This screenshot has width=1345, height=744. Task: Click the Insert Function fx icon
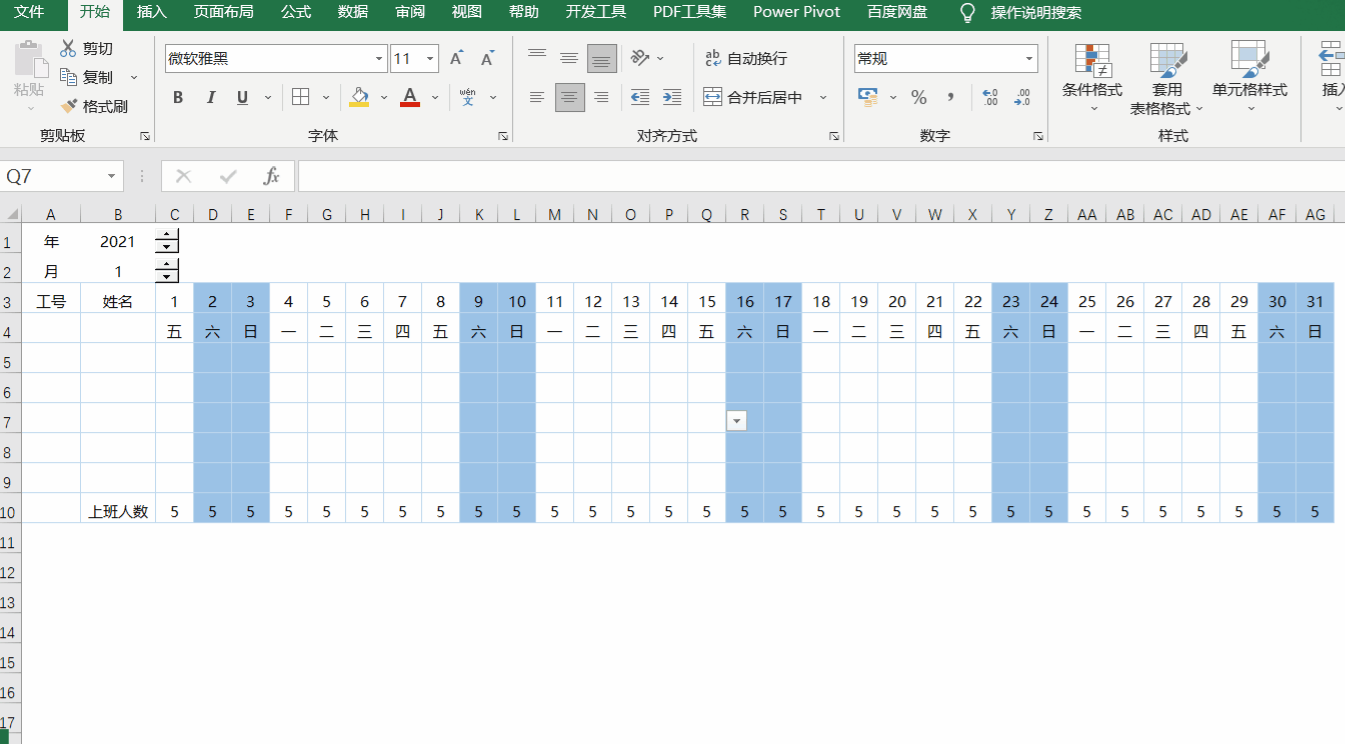point(271,176)
